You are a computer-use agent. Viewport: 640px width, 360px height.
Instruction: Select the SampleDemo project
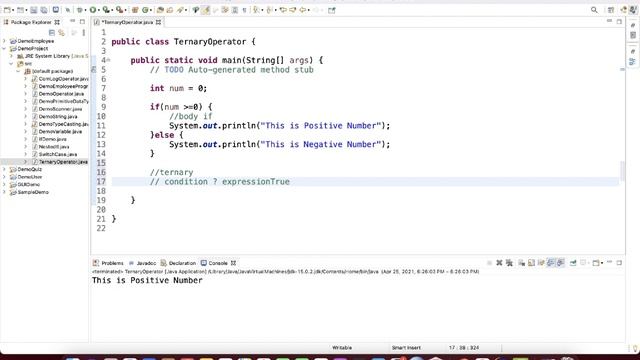click(x=29, y=192)
